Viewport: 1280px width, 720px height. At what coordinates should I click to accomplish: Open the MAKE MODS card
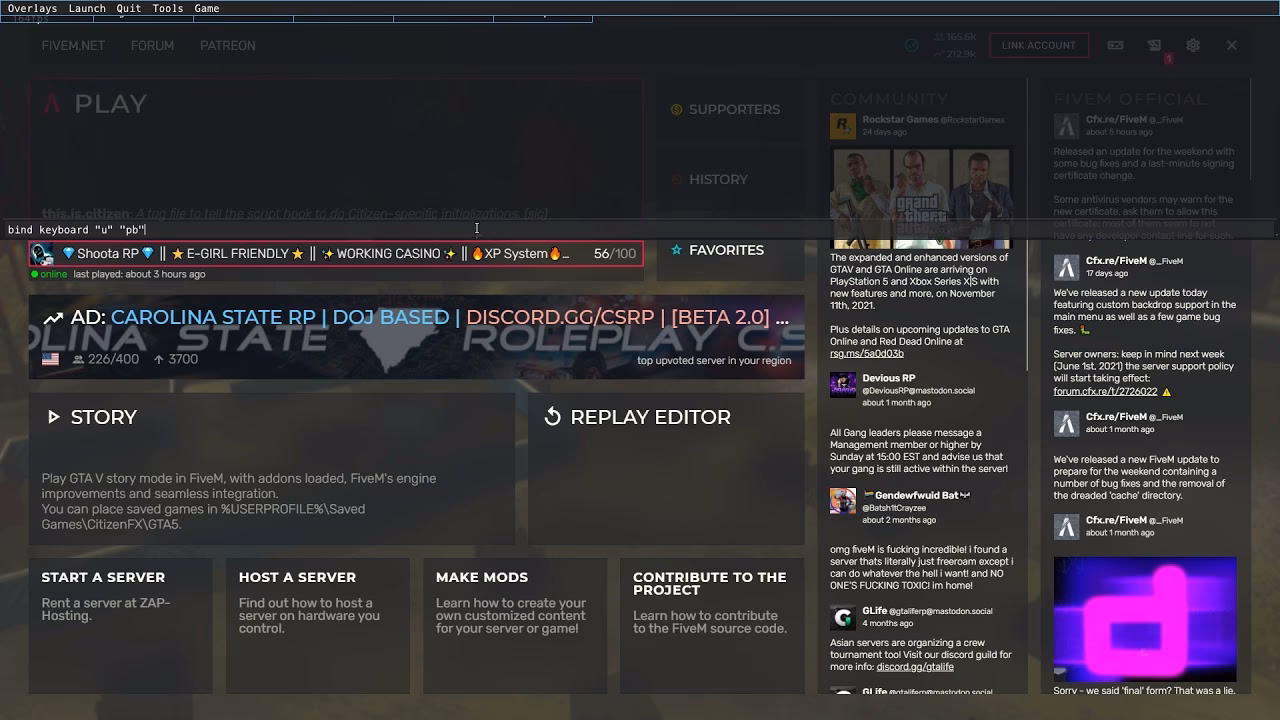pos(515,625)
